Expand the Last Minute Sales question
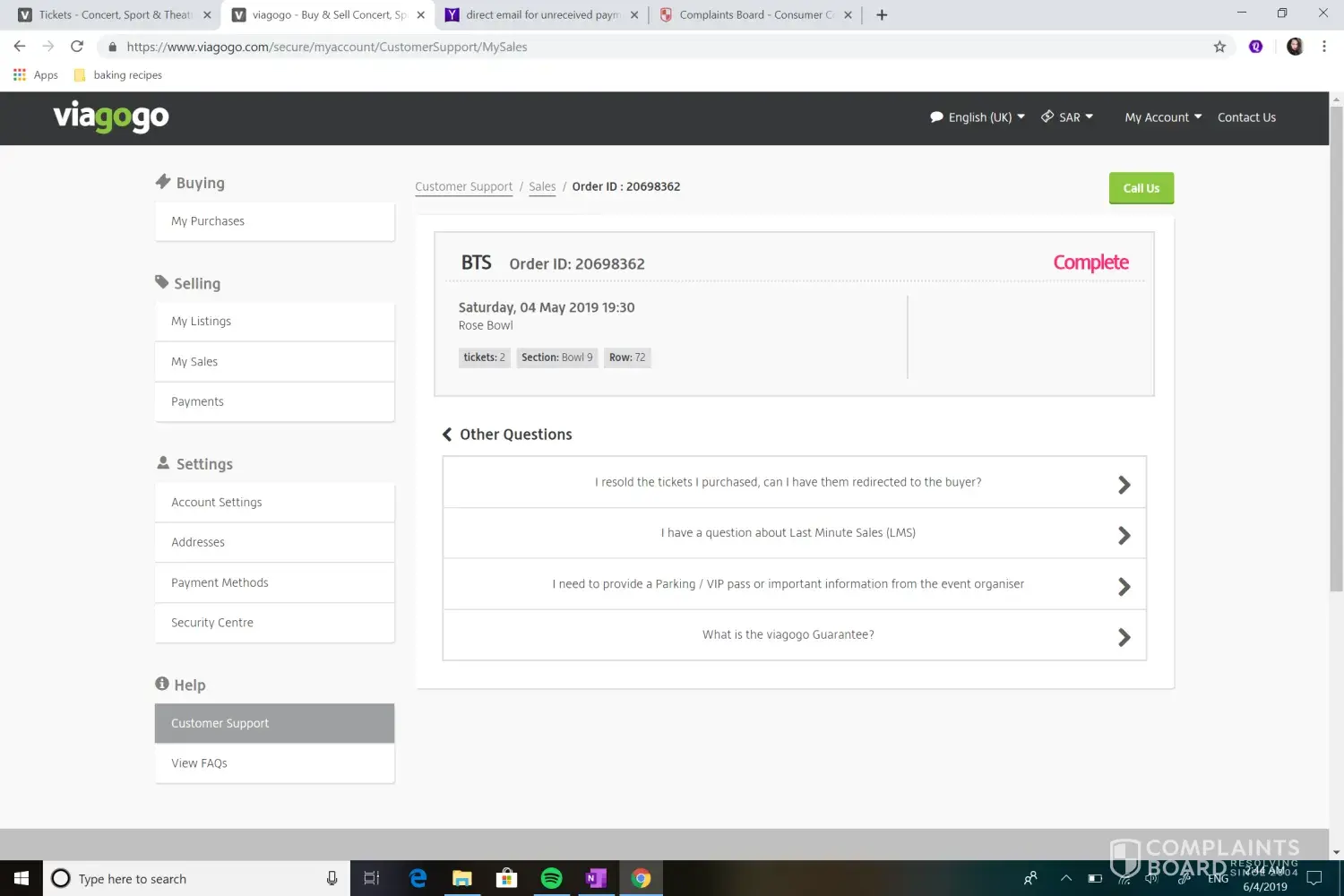 click(795, 533)
